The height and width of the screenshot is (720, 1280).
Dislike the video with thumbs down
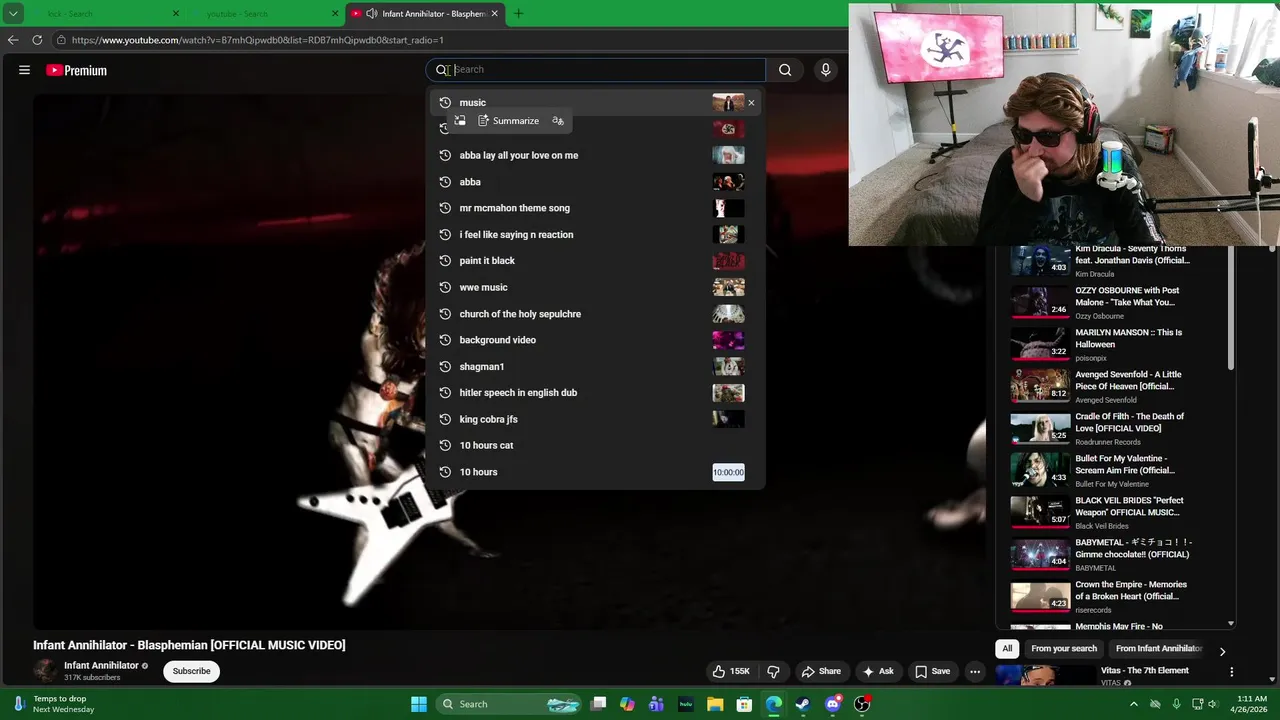[x=773, y=671]
